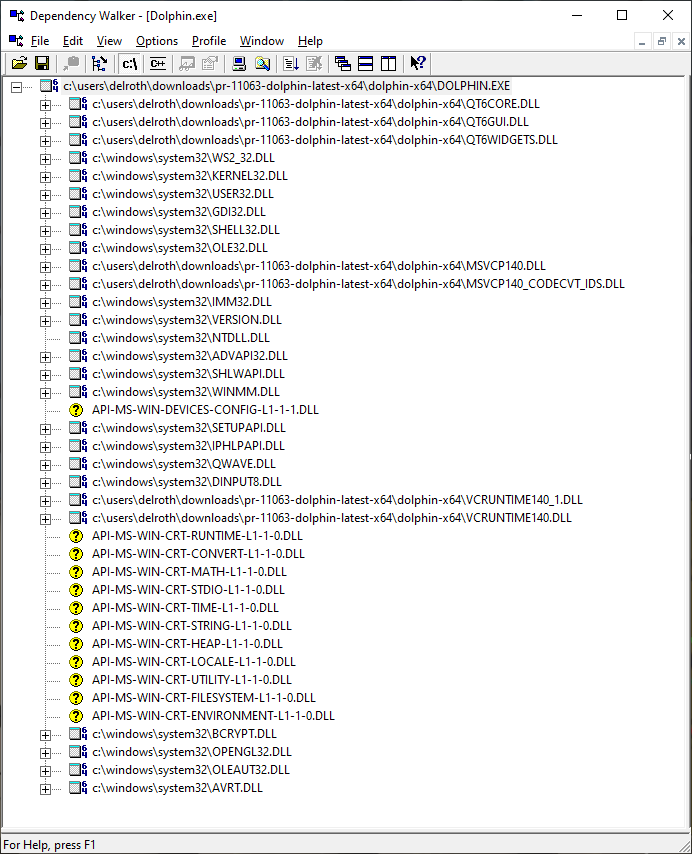Viewport: 692px width, 854px height.
Task: Open the Options menu
Action: (157, 41)
